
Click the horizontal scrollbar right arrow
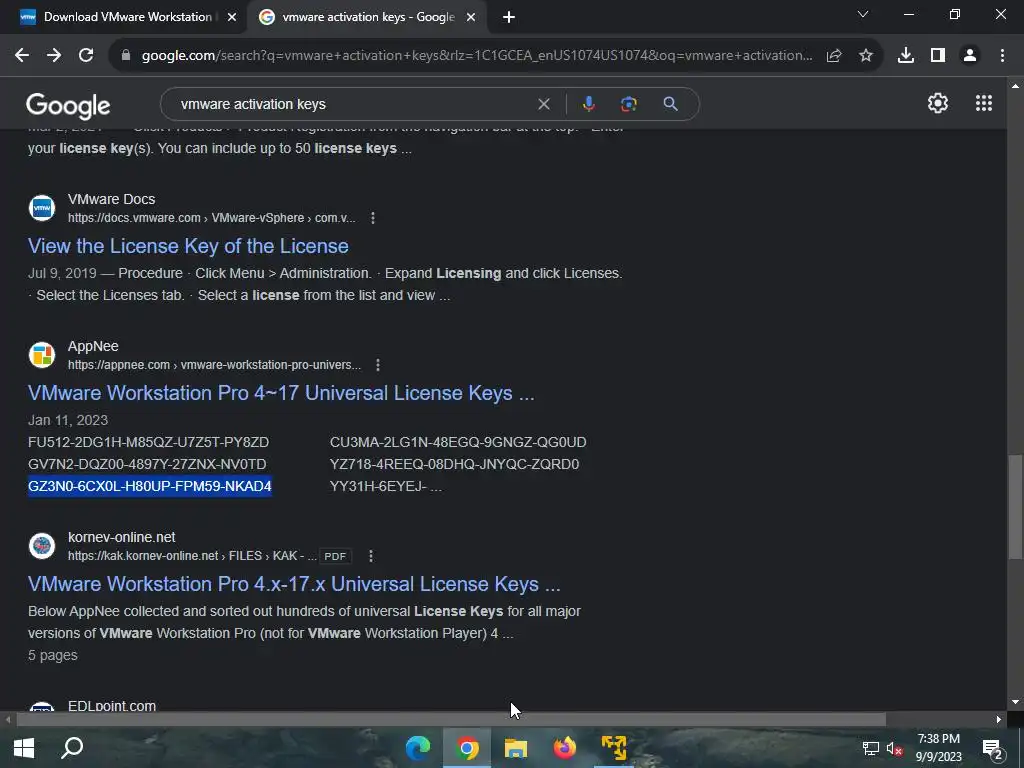click(x=999, y=720)
